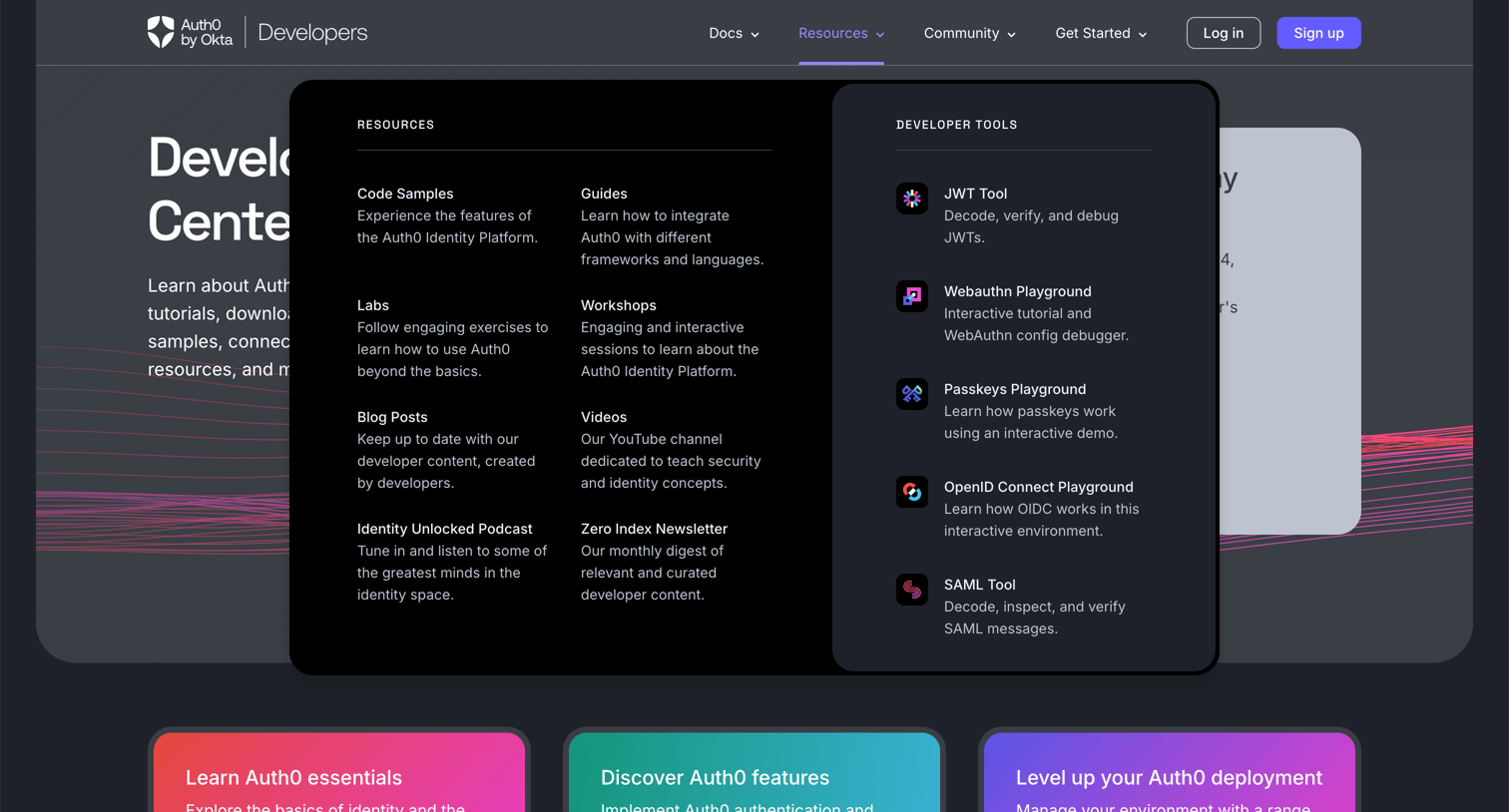The width and height of the screenshot is (1509, 812).
Task: Open the Videos resource link
Action: point(604,417)
